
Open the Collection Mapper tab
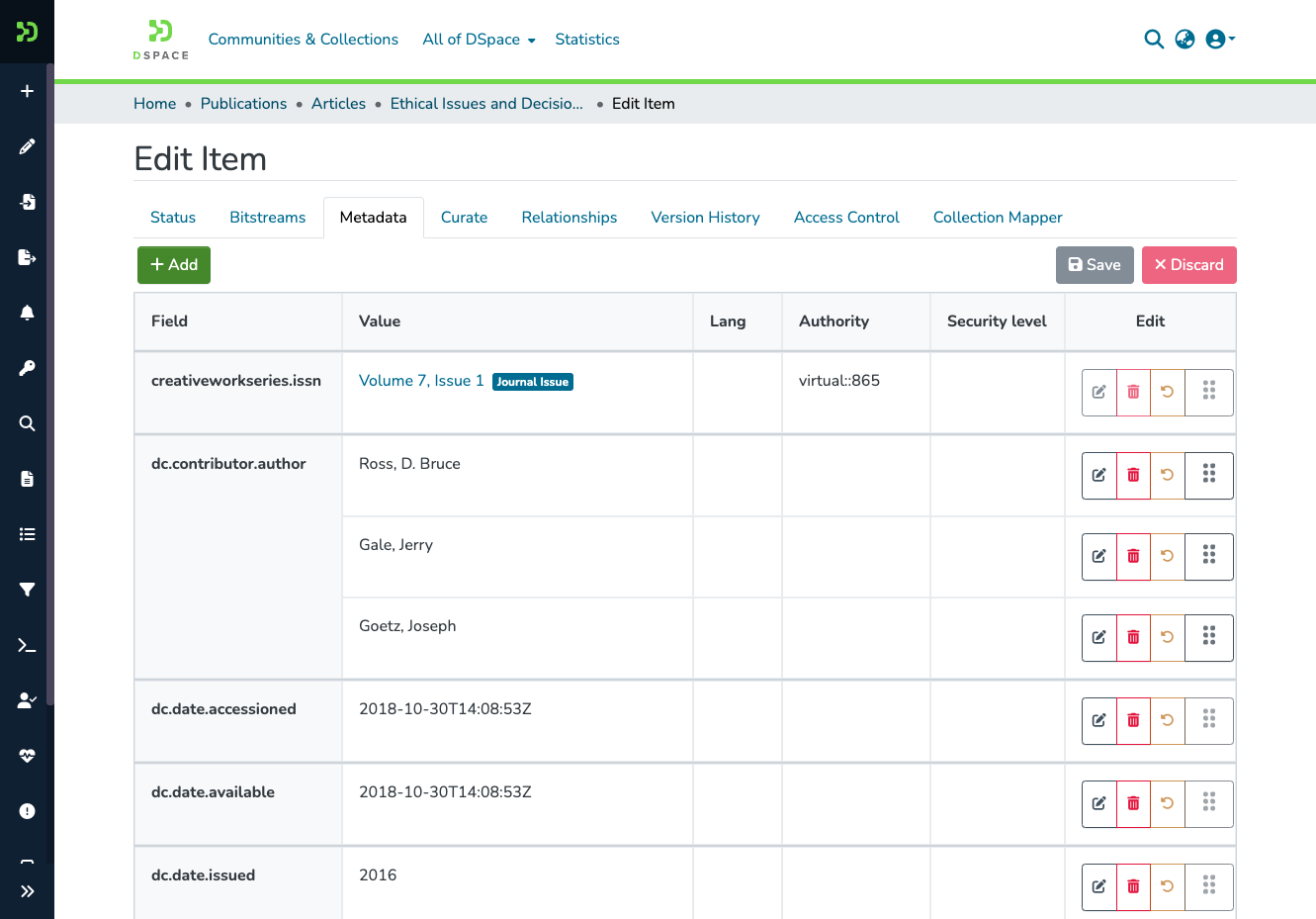(x=998, y=218)
